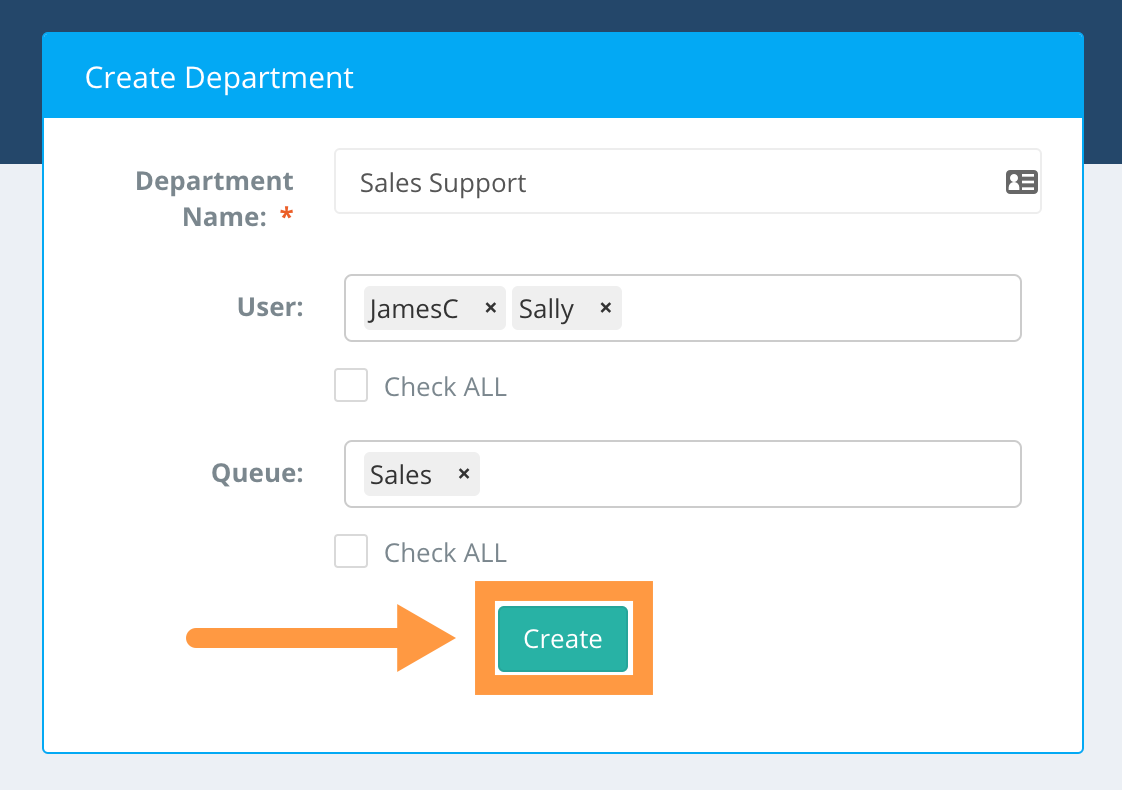Click the Create Department title bar
Screen dimensions: 1122x790
coord(220,77)
